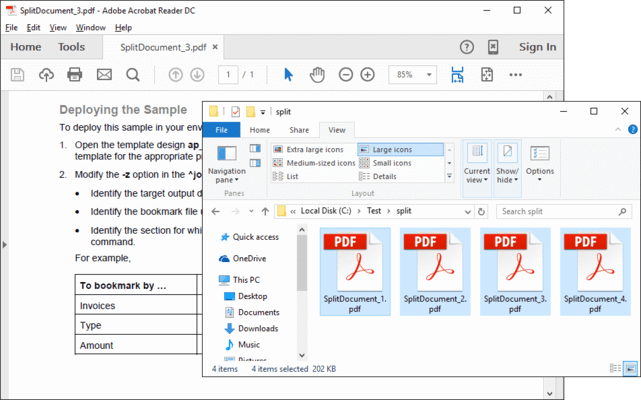Select the Hand pan tool
The image size is (641, 400).
click(x=317, y=75)
